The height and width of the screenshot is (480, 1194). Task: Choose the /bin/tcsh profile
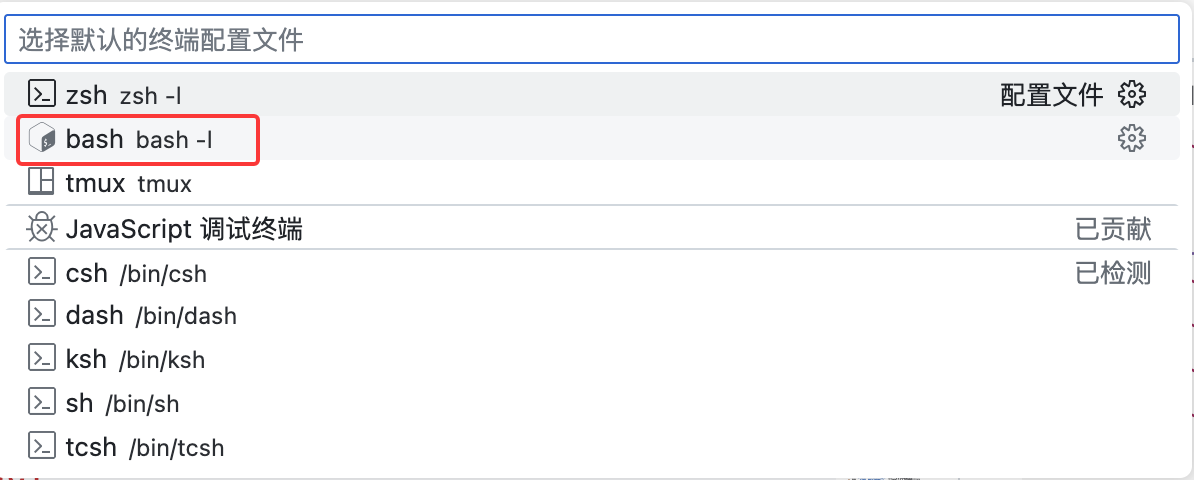[x=145, y=447]
